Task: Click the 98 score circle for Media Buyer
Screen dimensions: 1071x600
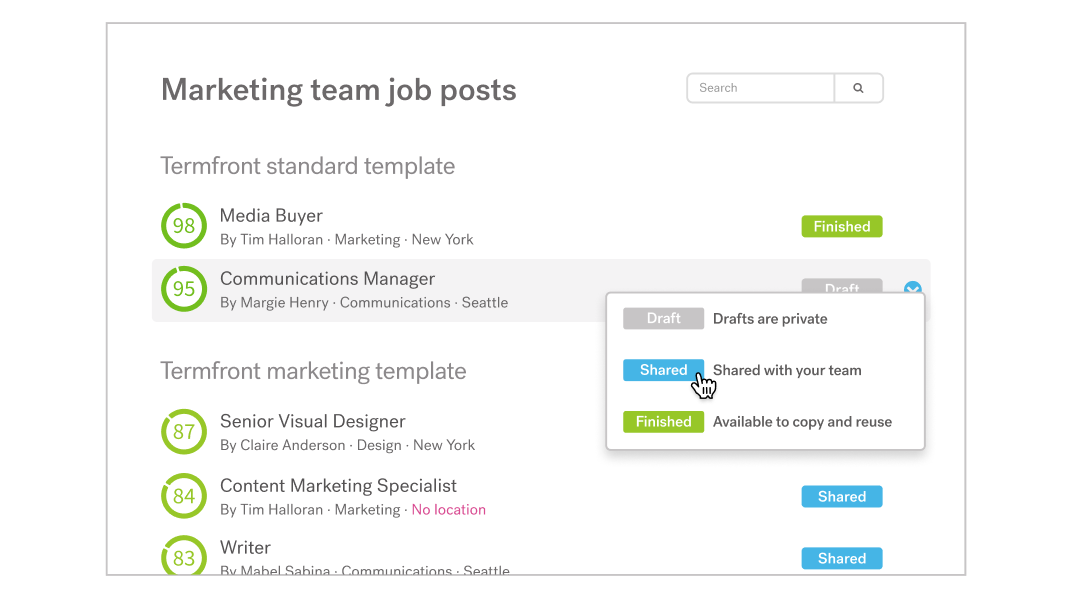Action: [184, 226]
